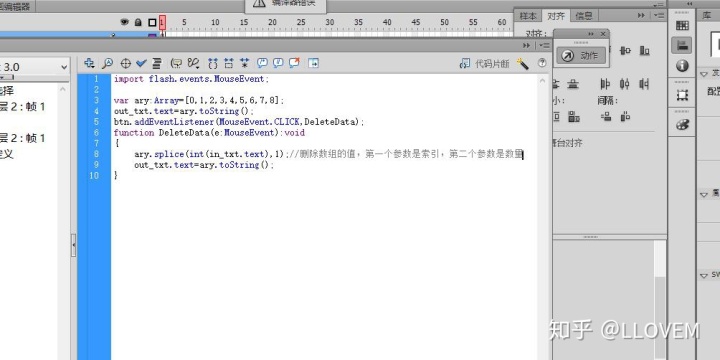Click the 动作 Actions button
The width and height of the screenshot is (720, 360).
(x=581, y=56)
